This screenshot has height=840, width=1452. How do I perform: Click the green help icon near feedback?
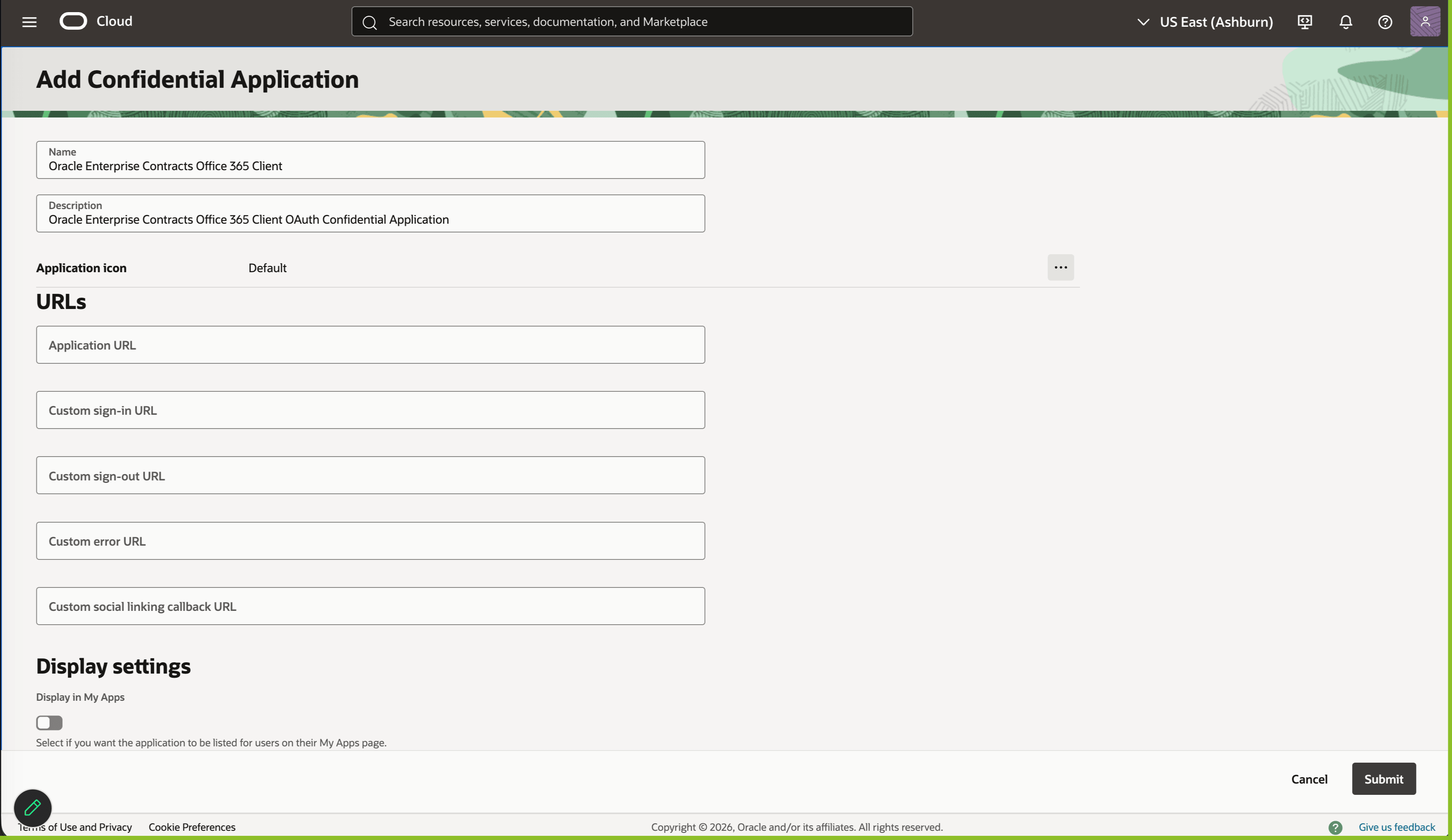[x=1335, y=827]
